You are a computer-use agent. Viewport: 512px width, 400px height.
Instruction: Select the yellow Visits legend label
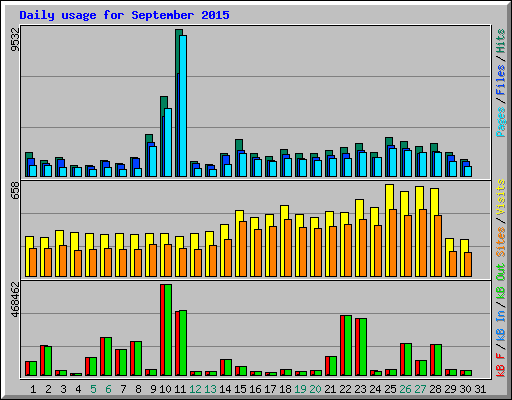coord(500,197)
